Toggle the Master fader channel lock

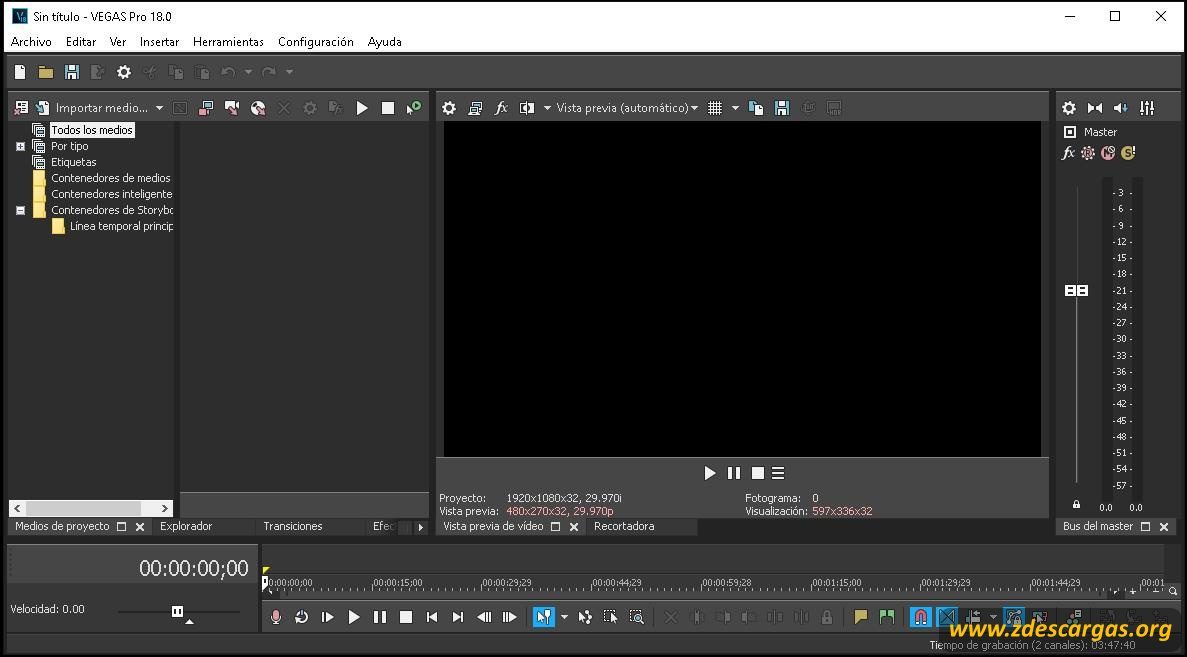point(1076,504)
